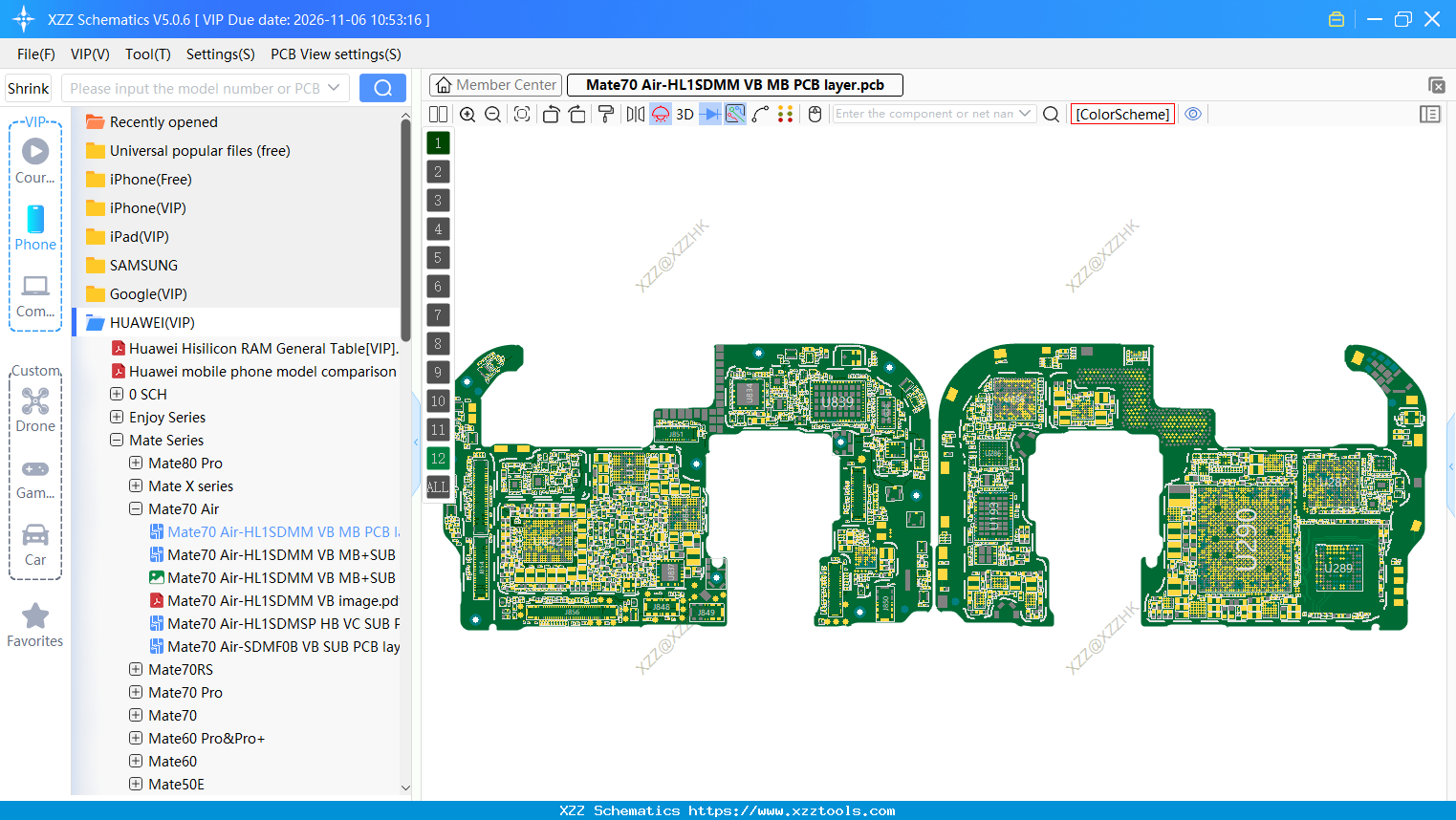1456x820 pixels.
Task: Zoom in on the PCB view
Action: pos(467,114)
